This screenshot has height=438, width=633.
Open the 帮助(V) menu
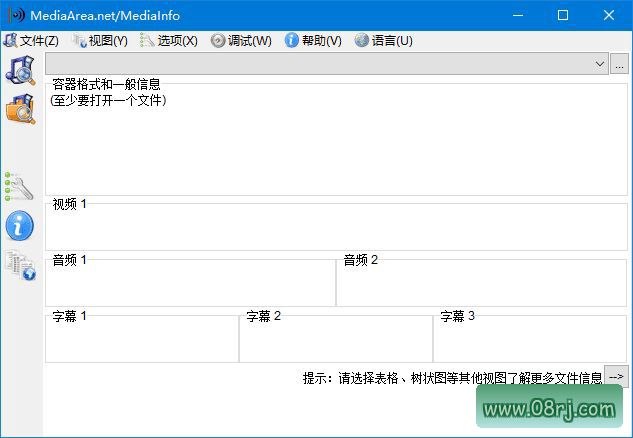point(313,40)
